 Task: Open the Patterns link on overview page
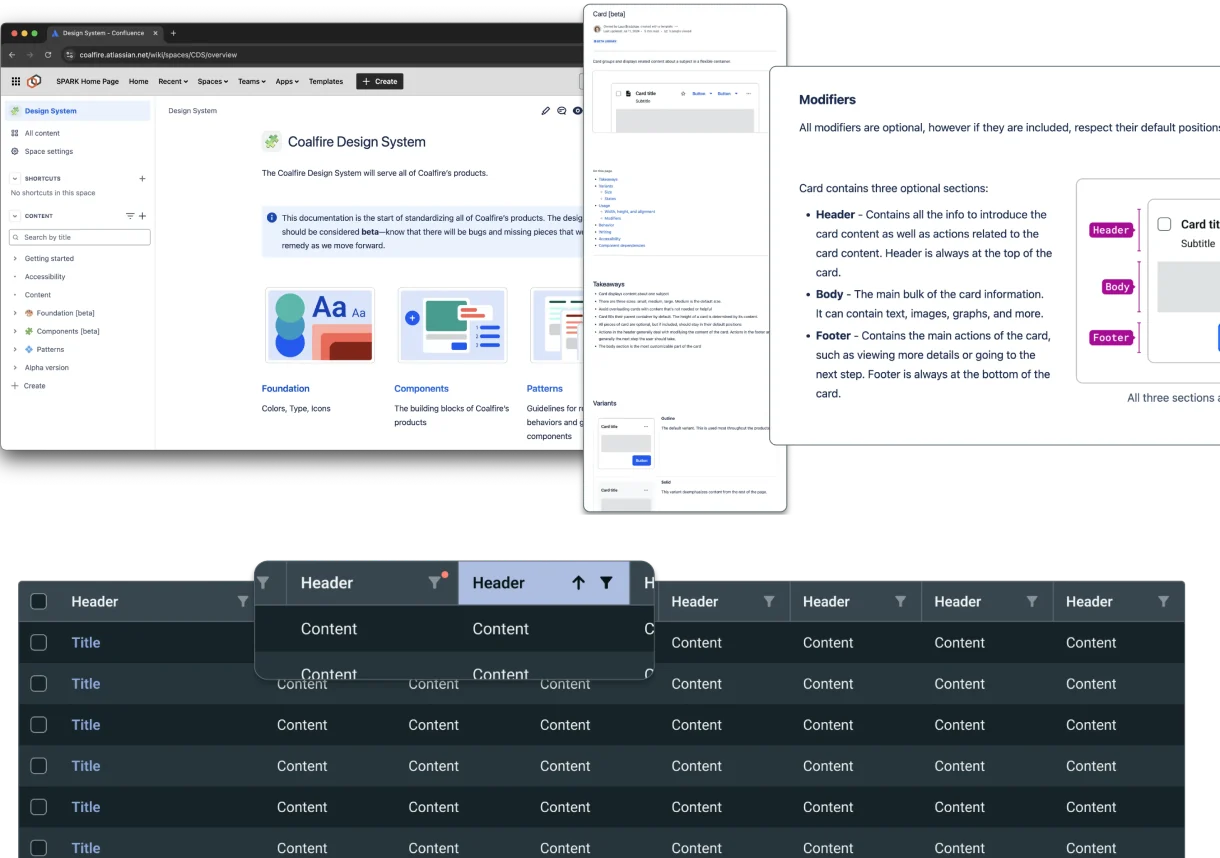545,388
